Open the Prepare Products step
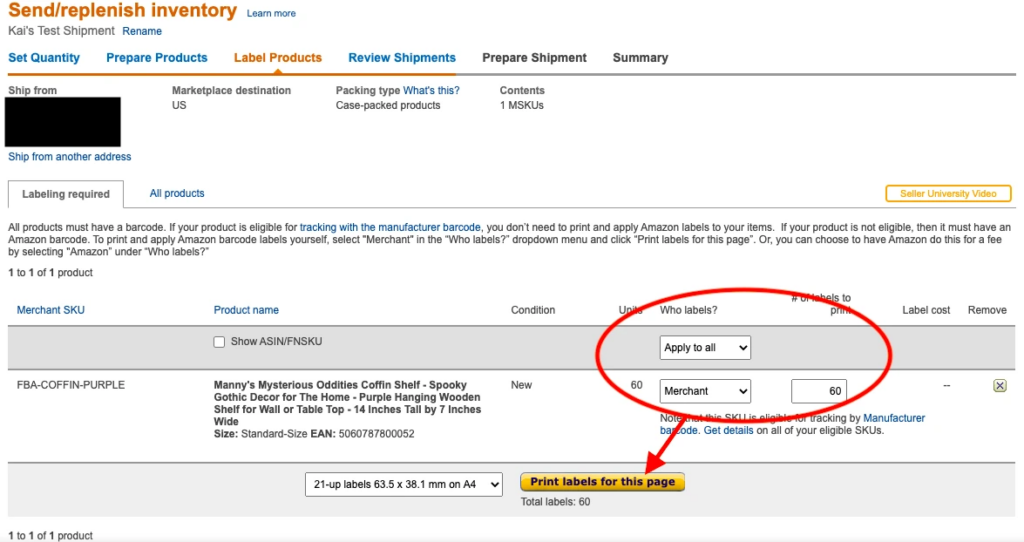Screen dimensions: 1024x542 click(157, 58)
